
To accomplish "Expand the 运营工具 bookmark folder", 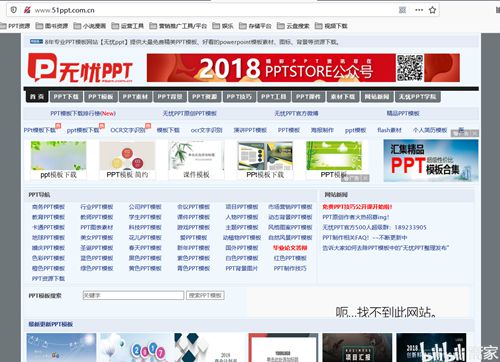I will [128, 26].
